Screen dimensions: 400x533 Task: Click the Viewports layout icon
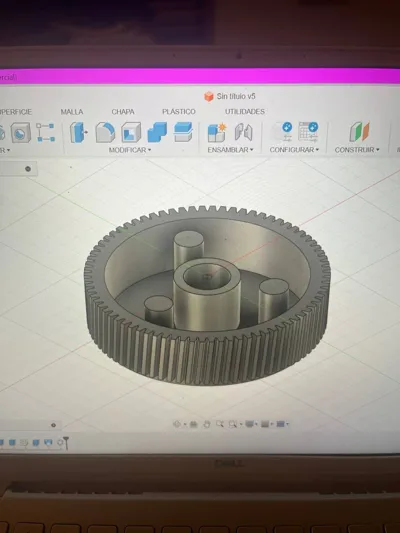[280, 424]
